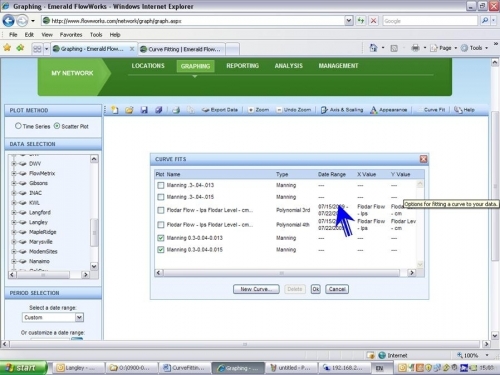
Task: Click the browser Stop icon
Action: click(374, 21)
